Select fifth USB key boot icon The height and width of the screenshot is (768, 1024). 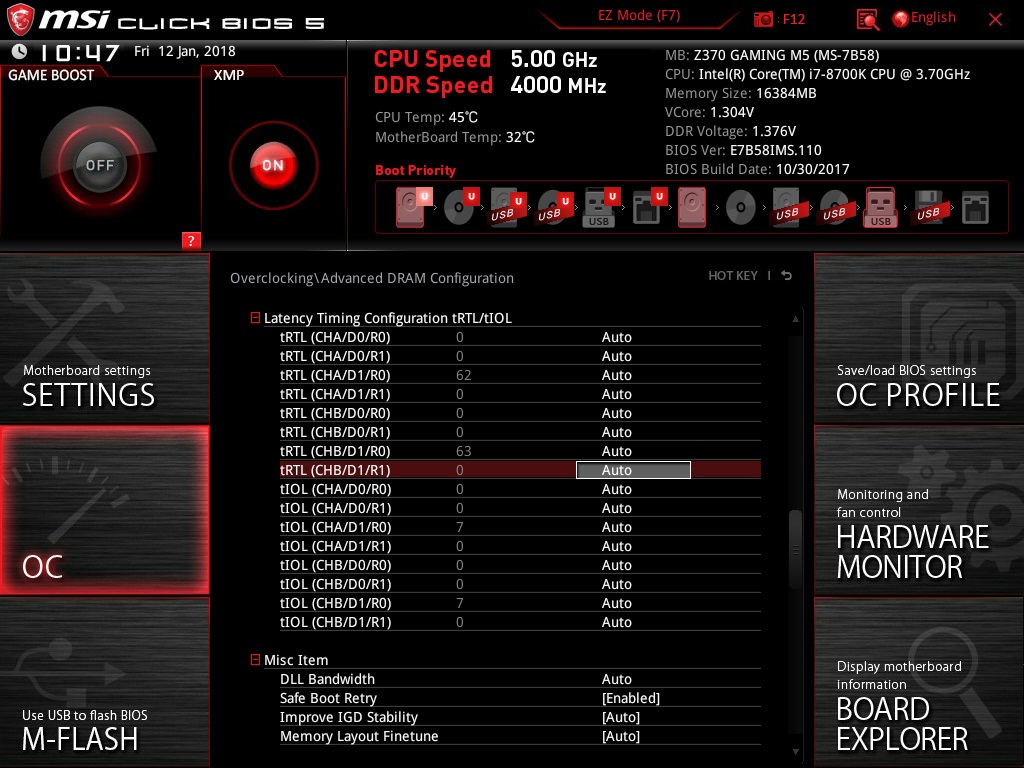pyautogui.click(x=601, y=207)
